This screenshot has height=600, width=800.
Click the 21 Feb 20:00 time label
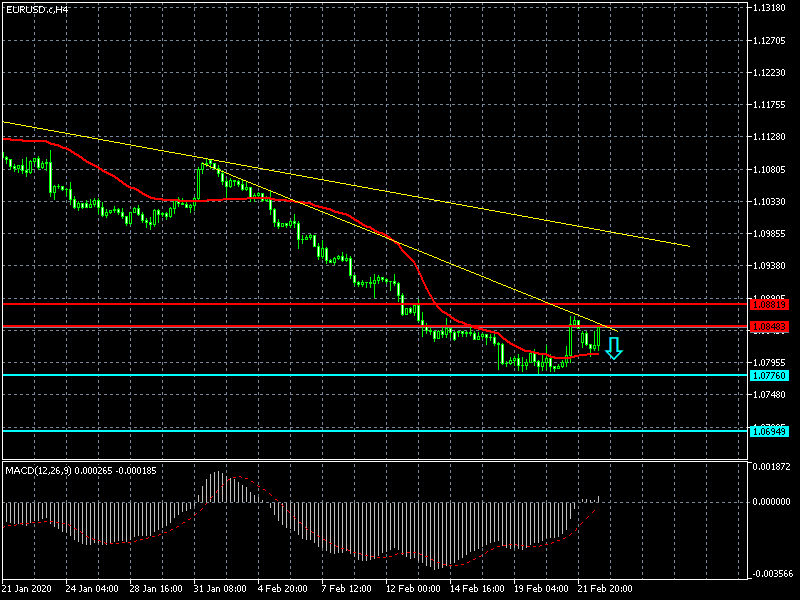pos(607,589)
